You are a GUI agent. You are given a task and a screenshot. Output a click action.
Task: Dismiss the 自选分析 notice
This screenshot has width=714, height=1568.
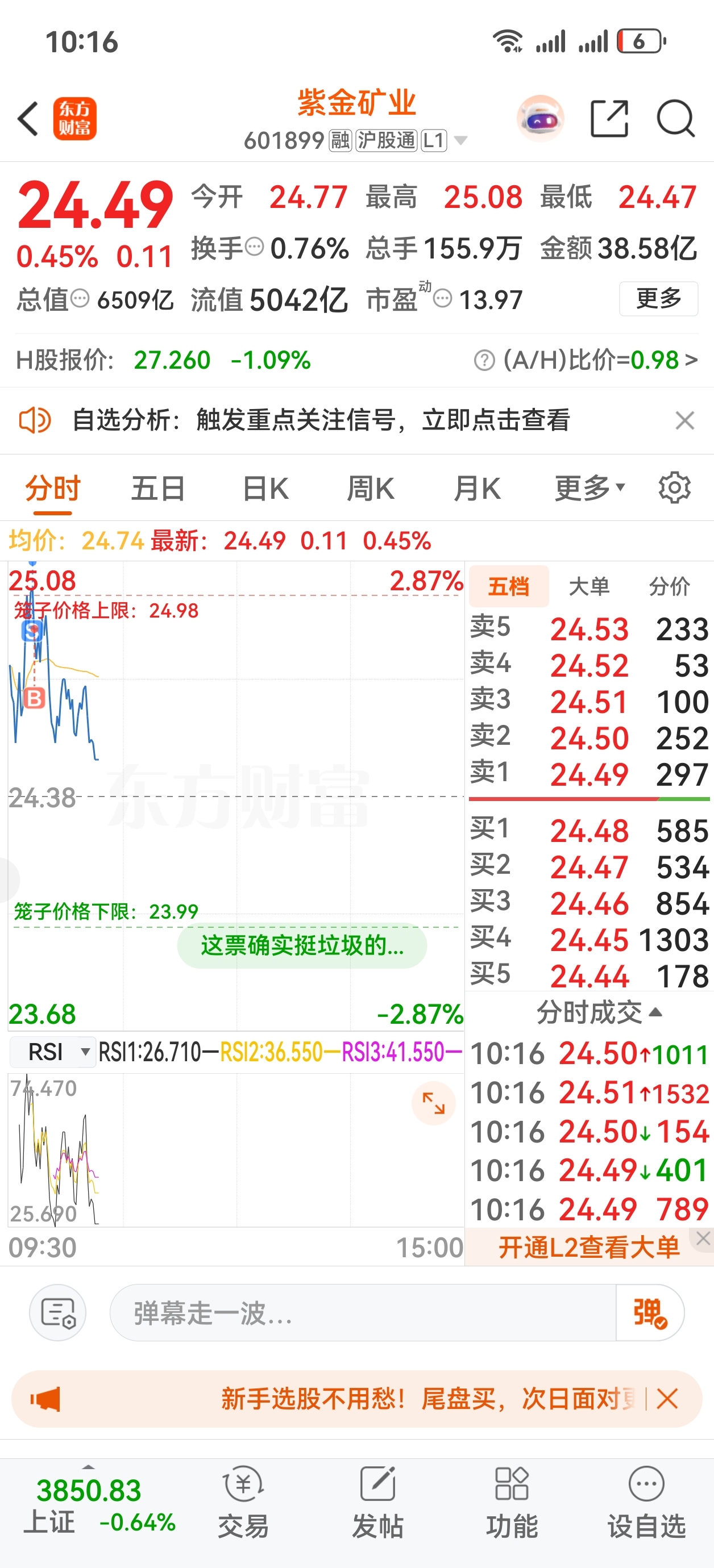tap(685, 420)
